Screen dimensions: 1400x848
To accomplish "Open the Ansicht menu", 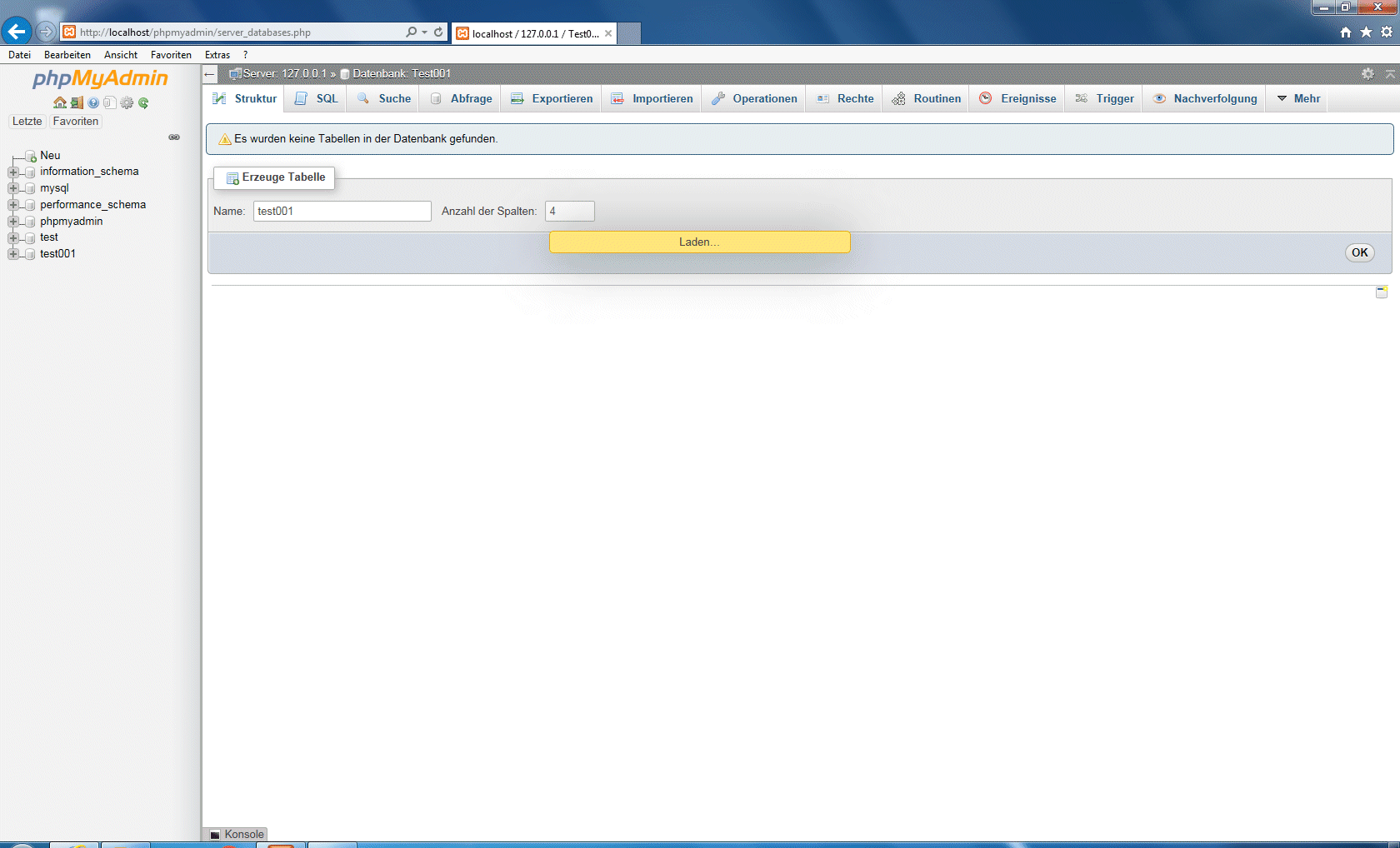I will coord(121,55).
